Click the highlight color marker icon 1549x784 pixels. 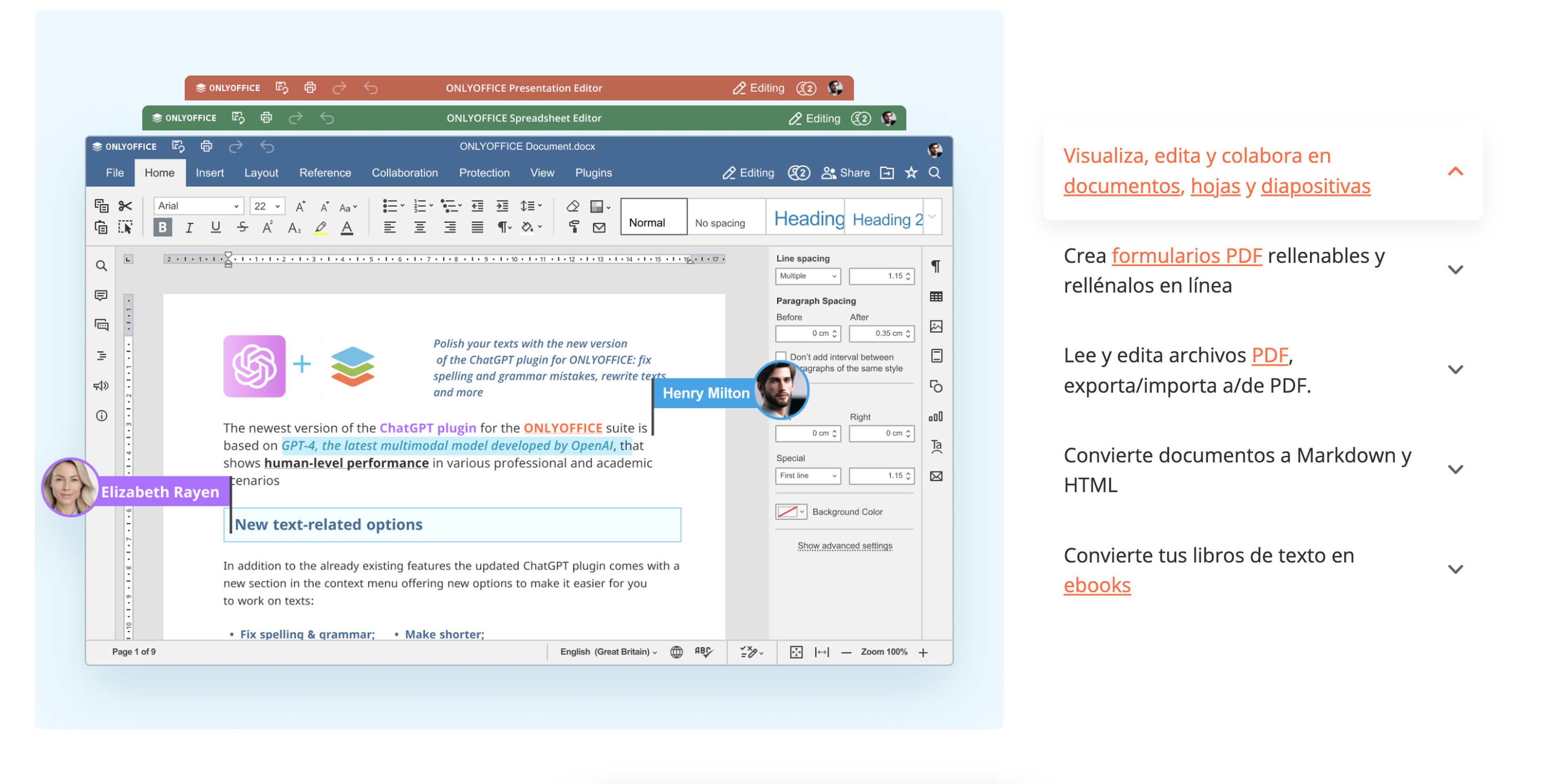[x=321, y=227]
